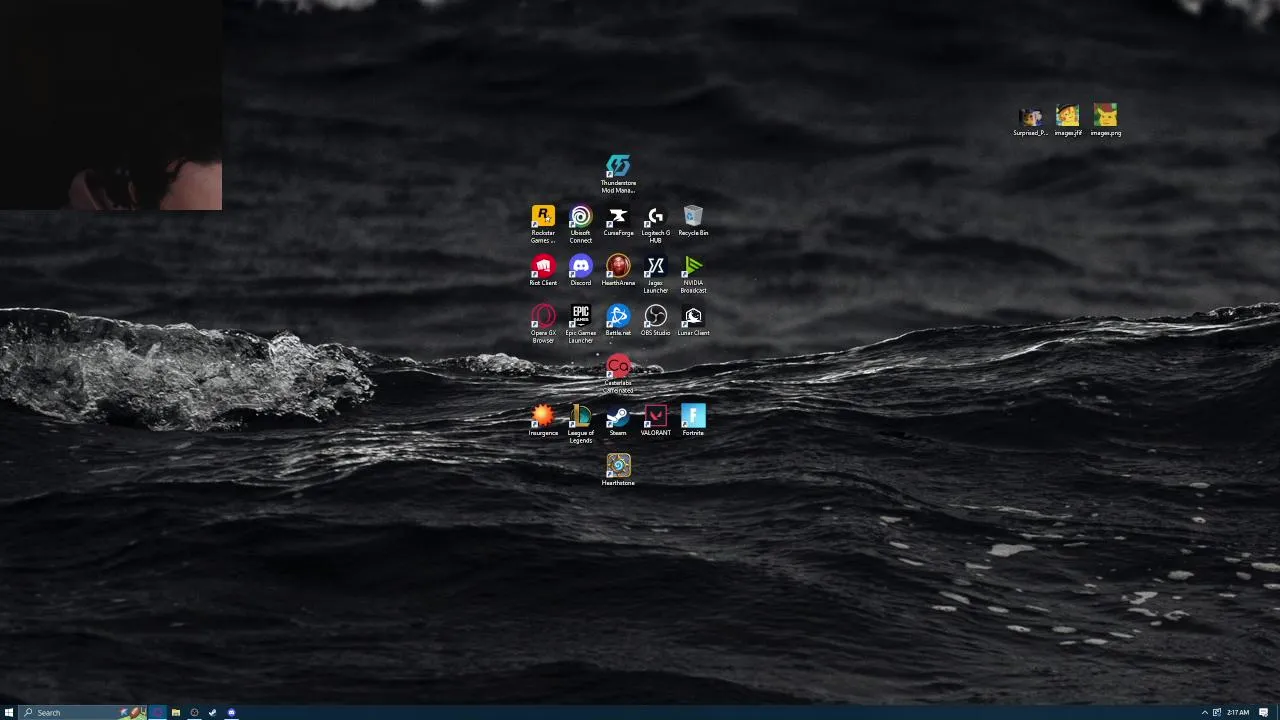Select the Battle.net desktop shortcut
The width and height of the screenshot is (1280, 720).
coord(618,321)
